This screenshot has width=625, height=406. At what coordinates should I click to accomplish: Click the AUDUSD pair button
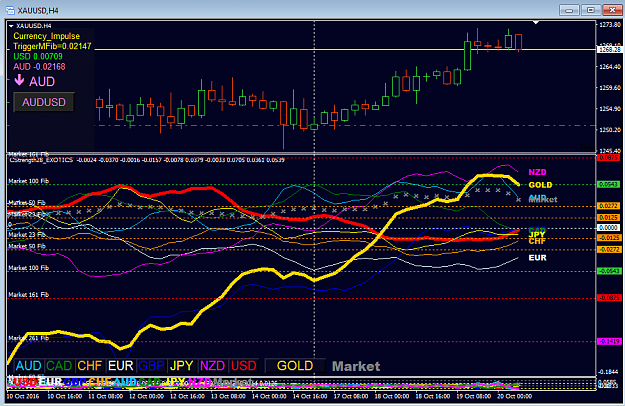[44, 102]
